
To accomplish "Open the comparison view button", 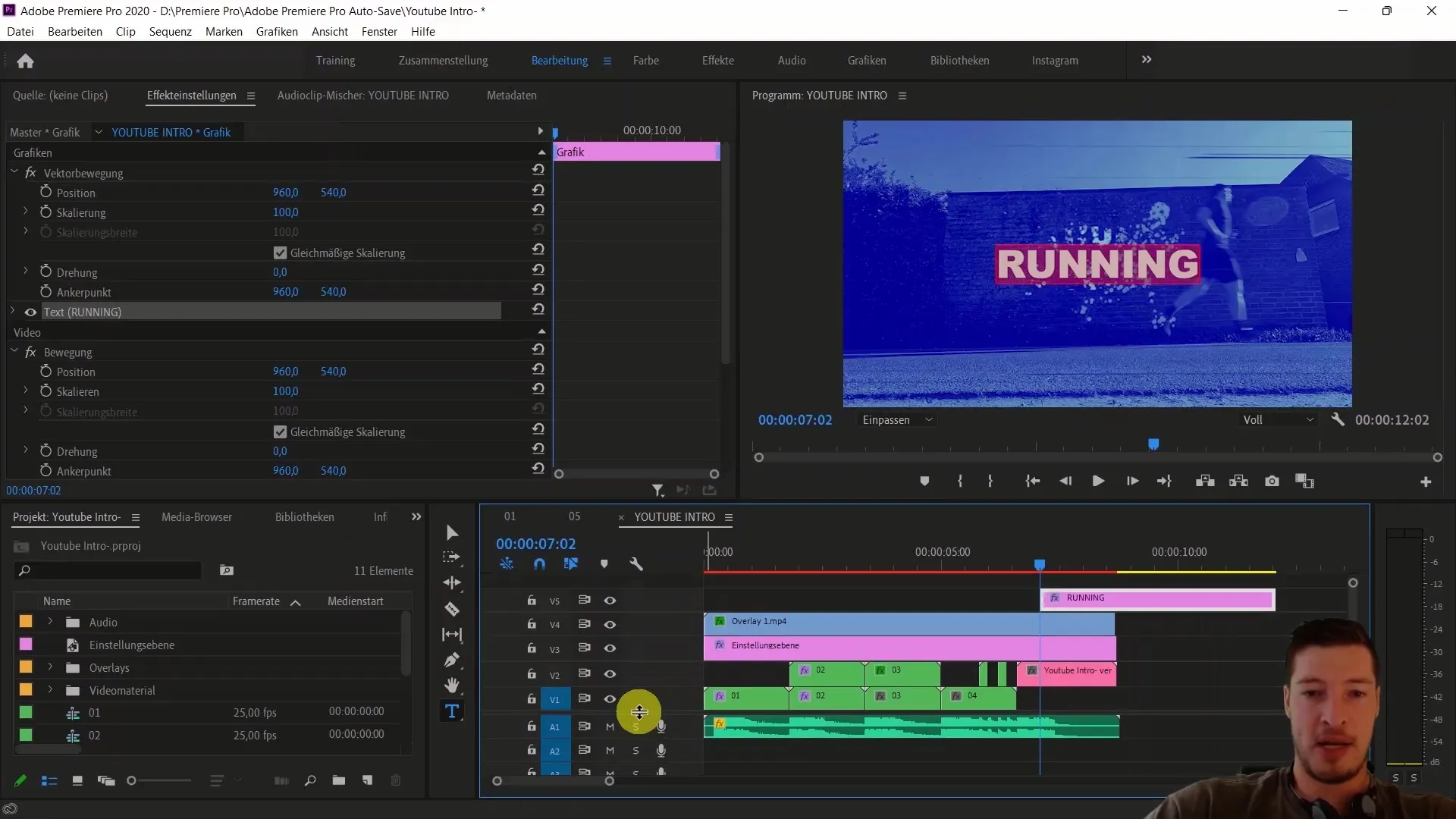I will point(1304,482).
